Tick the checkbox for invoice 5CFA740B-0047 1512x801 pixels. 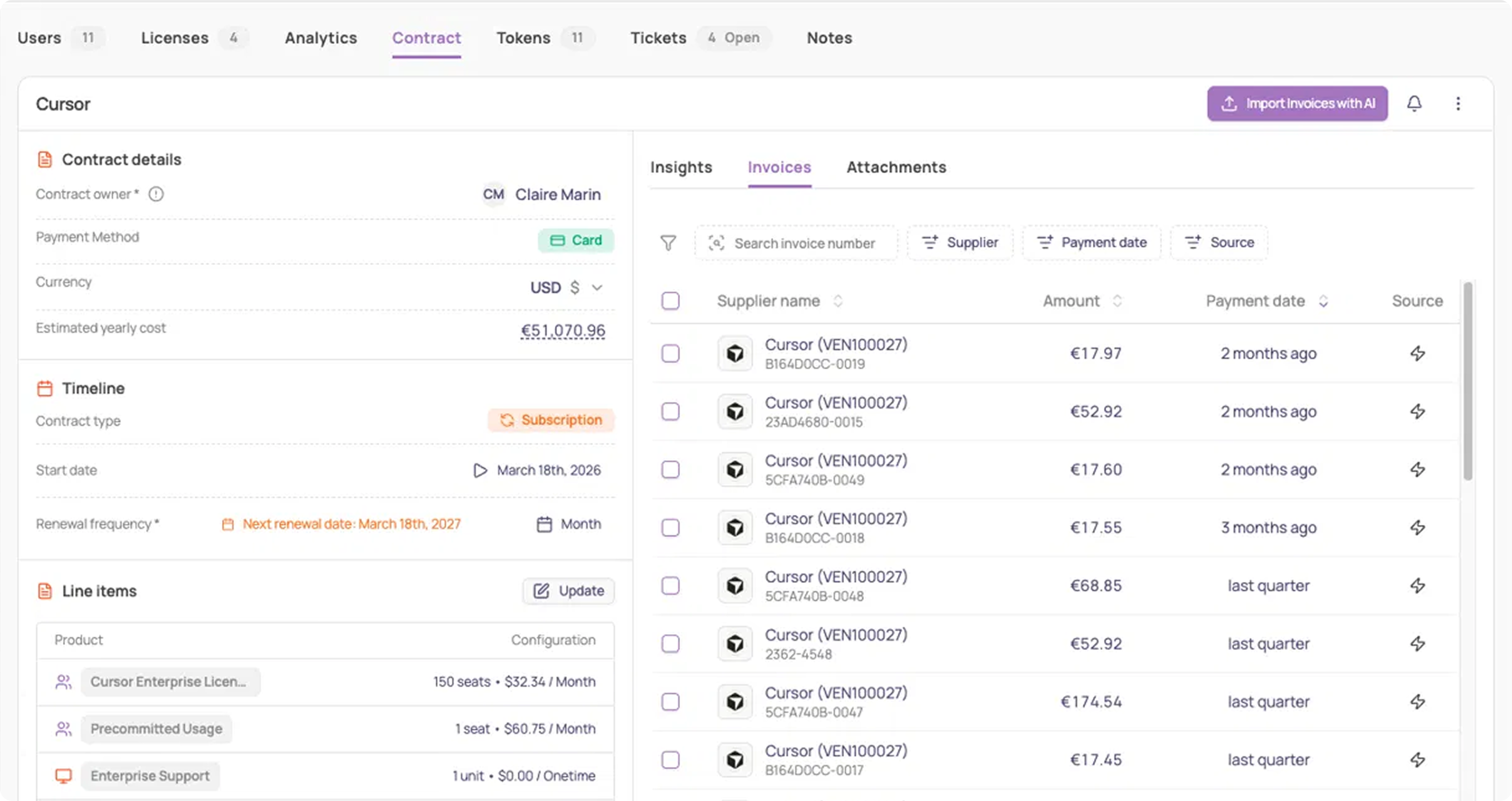(670, 702)
